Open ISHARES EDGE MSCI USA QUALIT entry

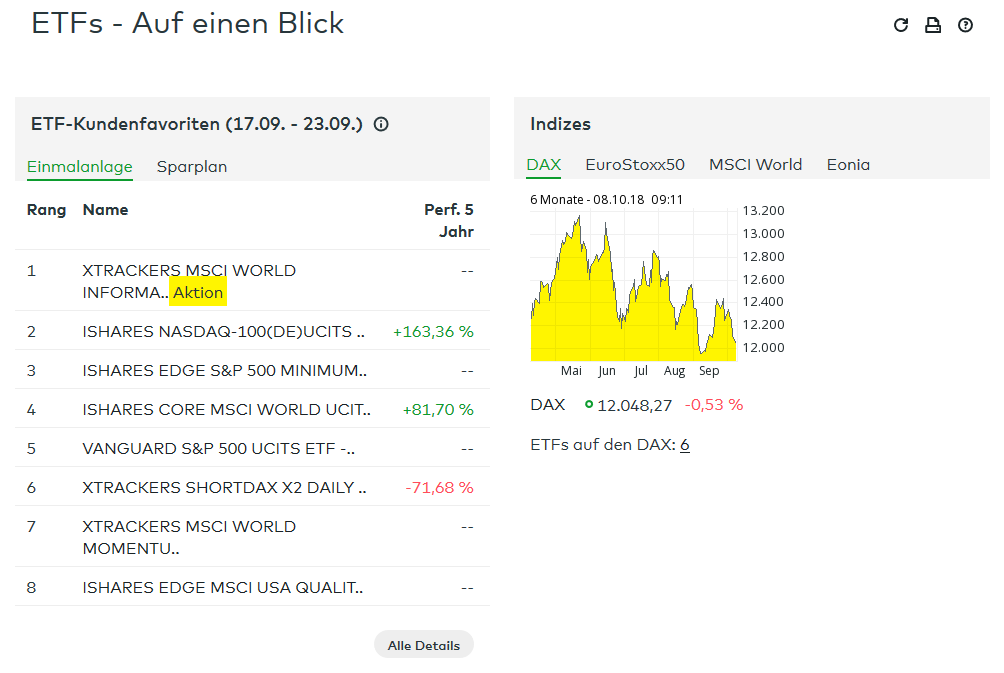tap(223, 588)
